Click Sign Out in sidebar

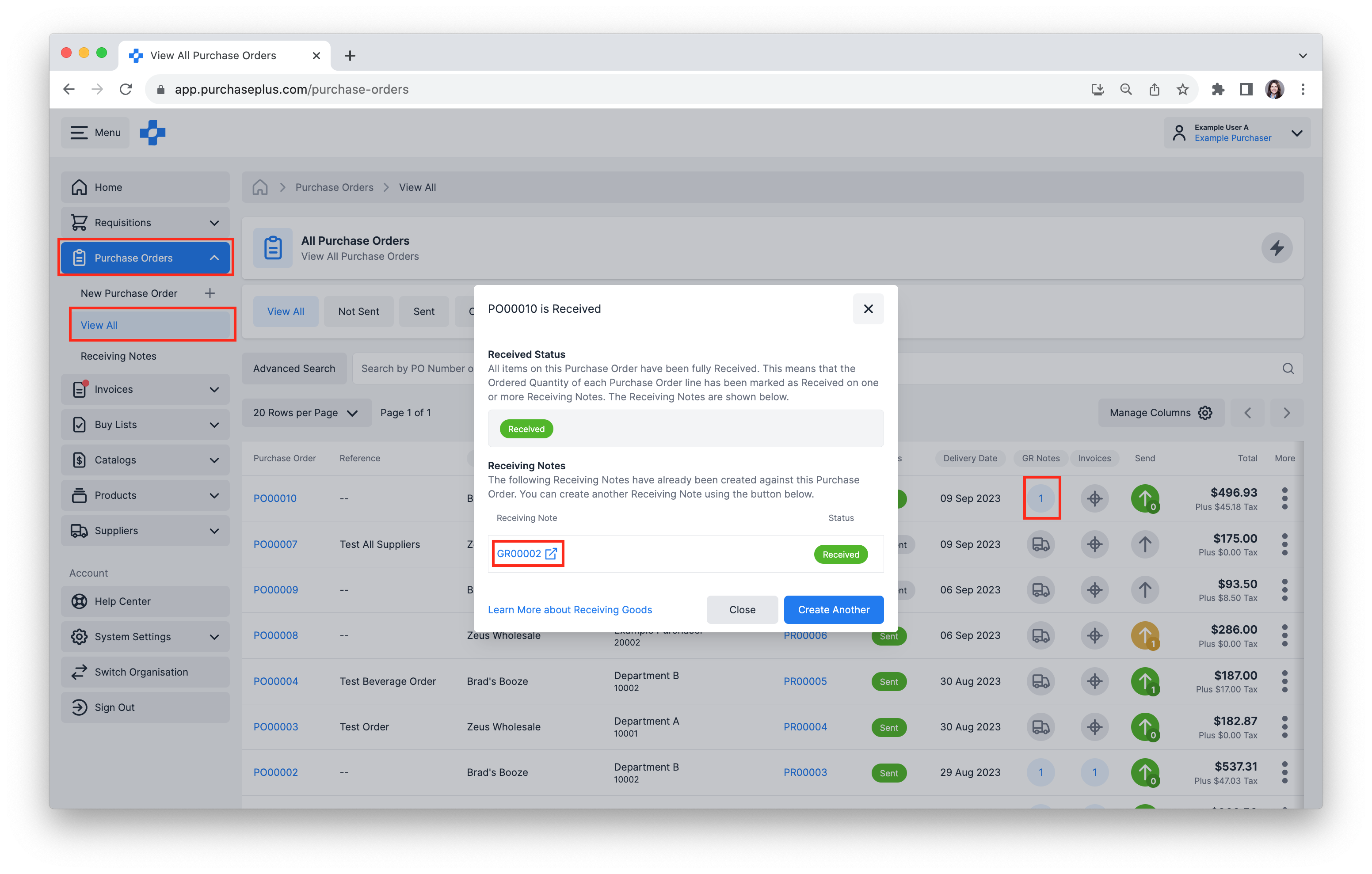145,707
